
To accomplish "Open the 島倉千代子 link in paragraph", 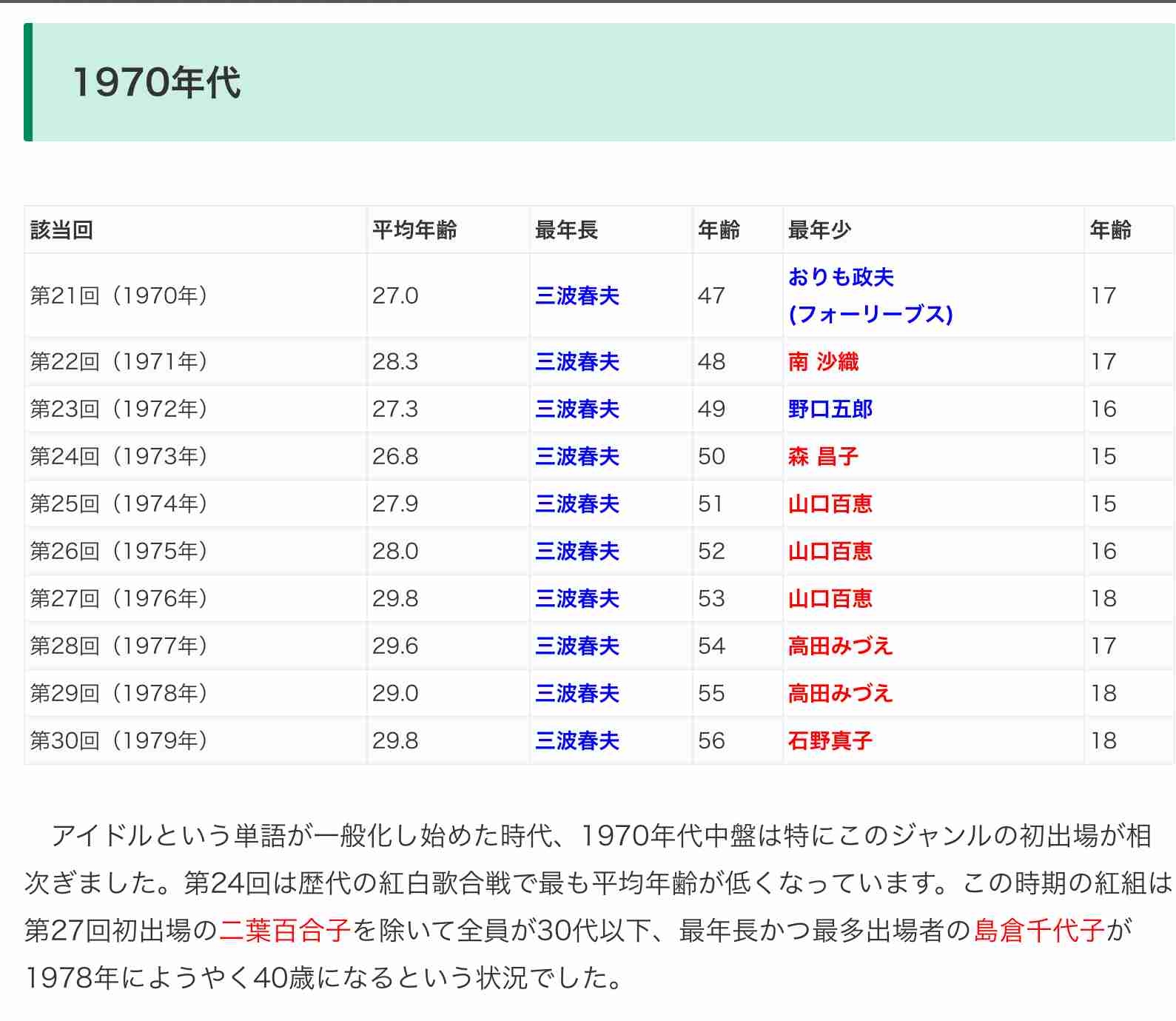I will pyautogui.click(x=1039, y=931).
